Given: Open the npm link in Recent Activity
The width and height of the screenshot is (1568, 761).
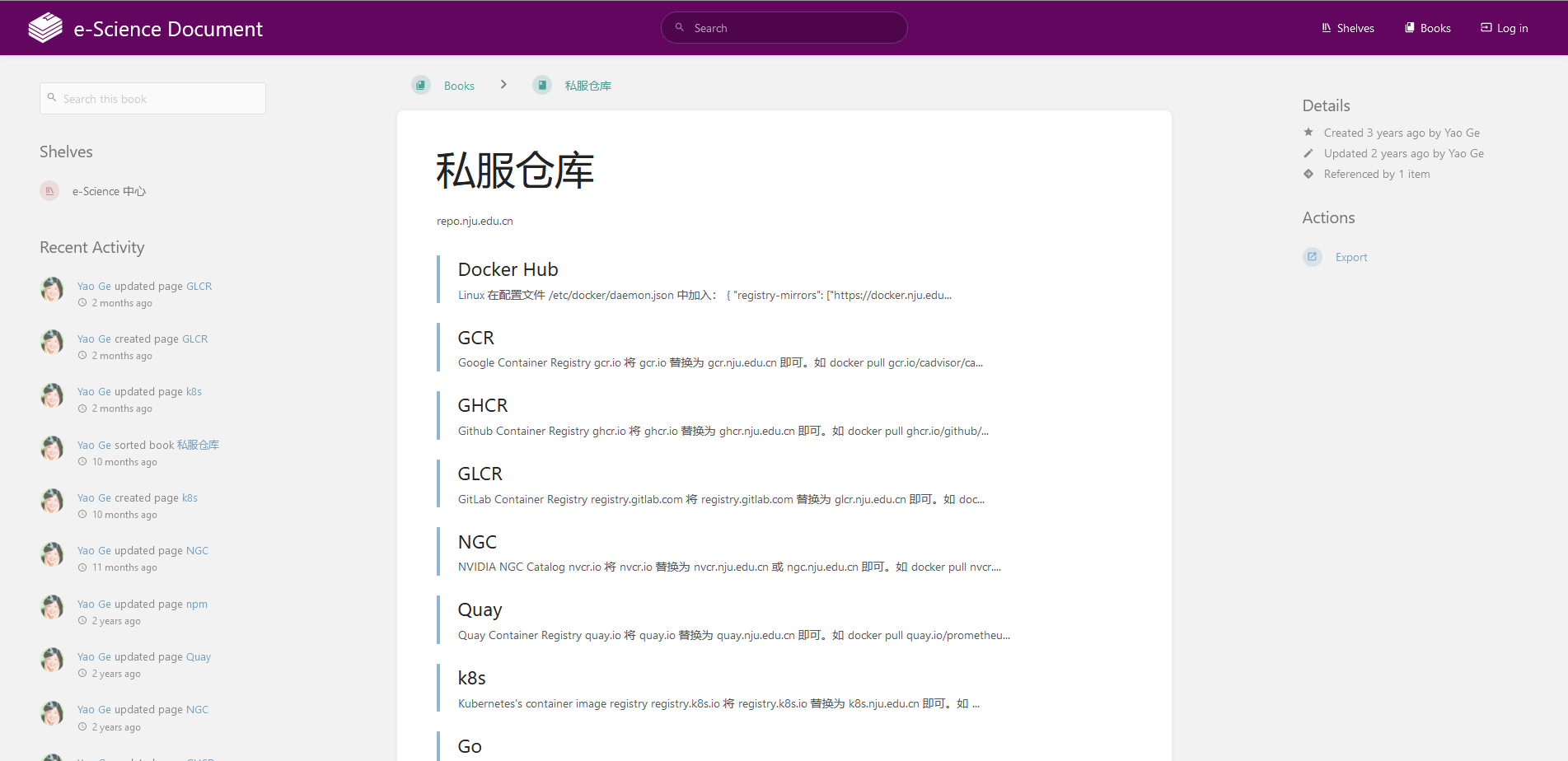Looking at the screenshot, I should [197, 604].
